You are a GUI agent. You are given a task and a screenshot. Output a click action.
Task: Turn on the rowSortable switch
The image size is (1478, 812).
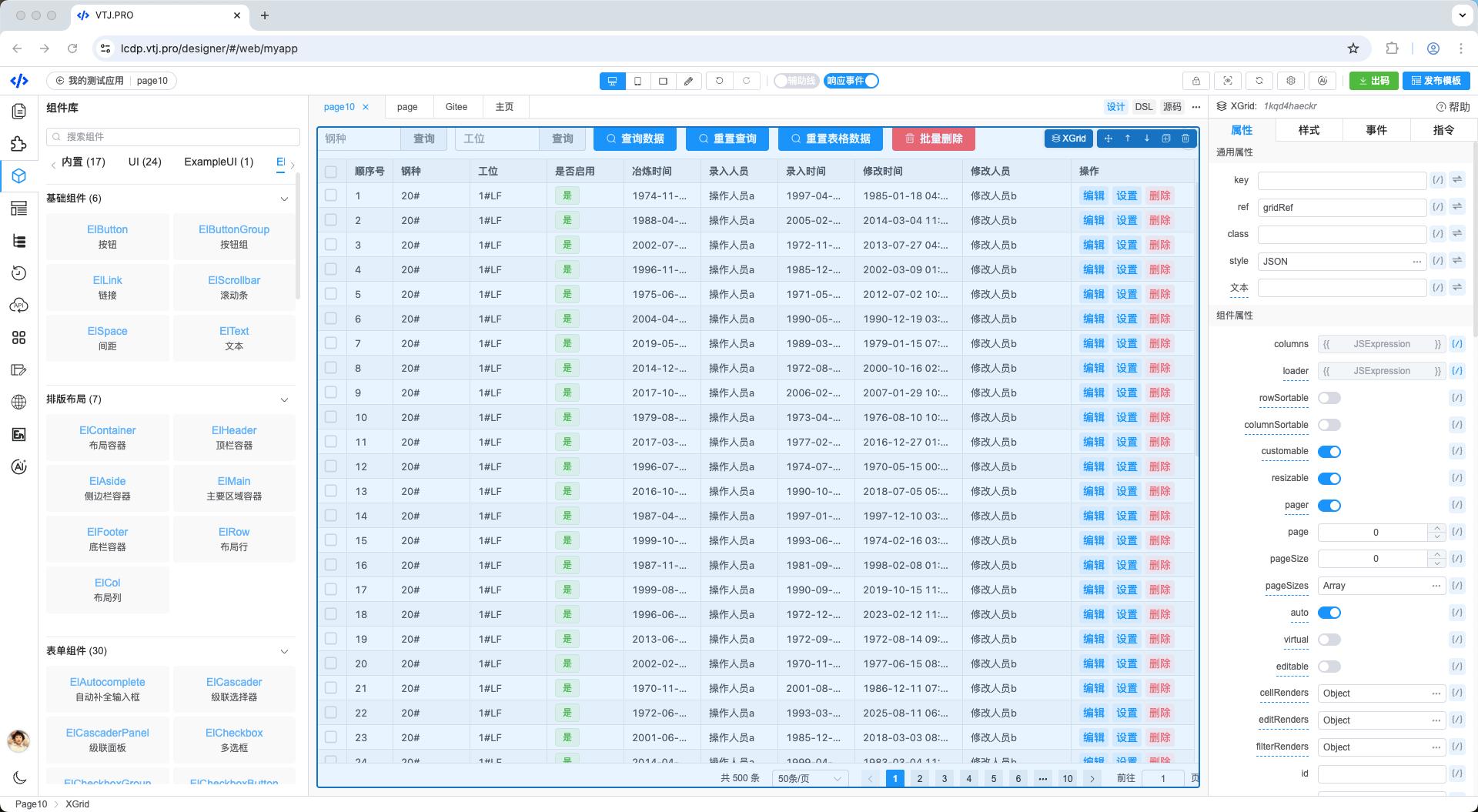[1329, 398]
